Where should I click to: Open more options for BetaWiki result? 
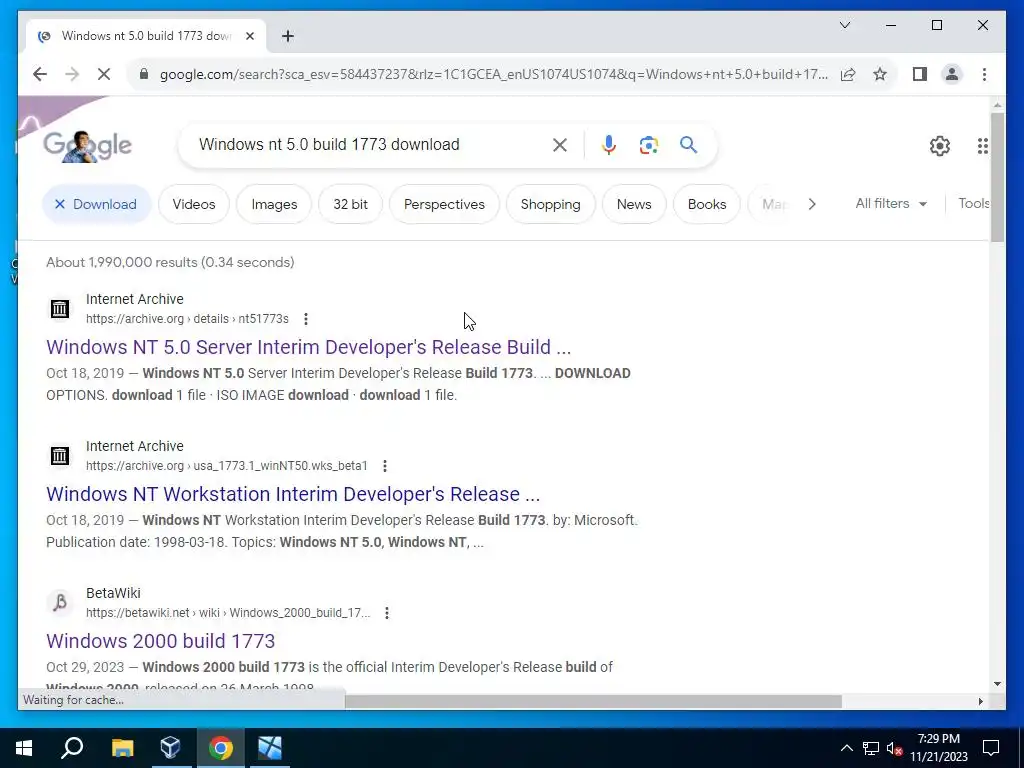387,613
